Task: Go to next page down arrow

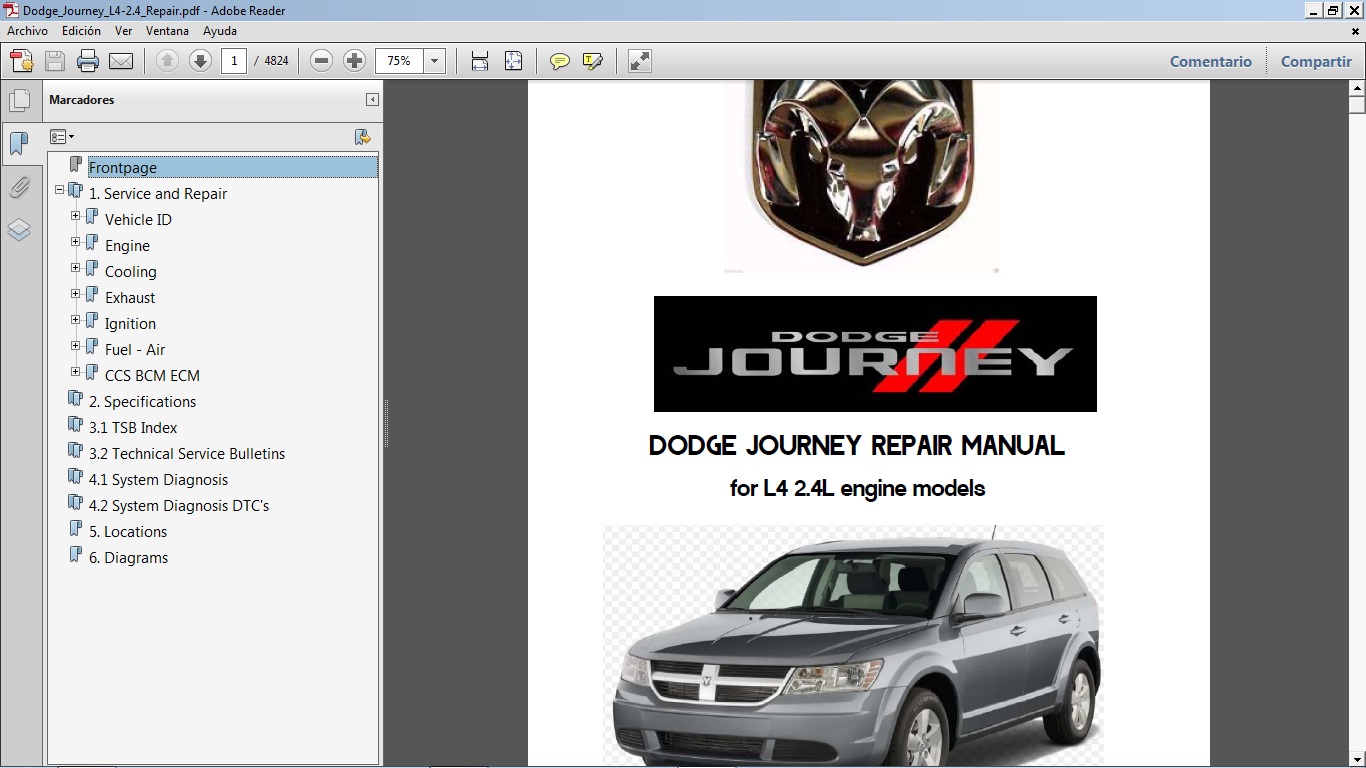Action: click(200, 61)
